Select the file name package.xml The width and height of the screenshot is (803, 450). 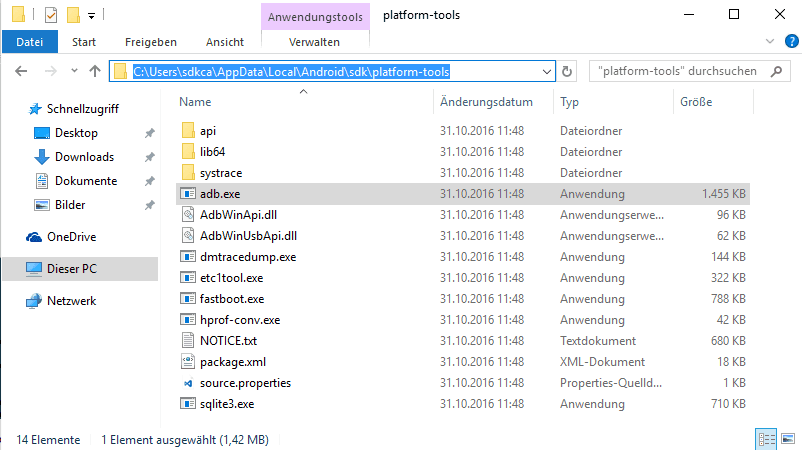[x=233, y=362]
